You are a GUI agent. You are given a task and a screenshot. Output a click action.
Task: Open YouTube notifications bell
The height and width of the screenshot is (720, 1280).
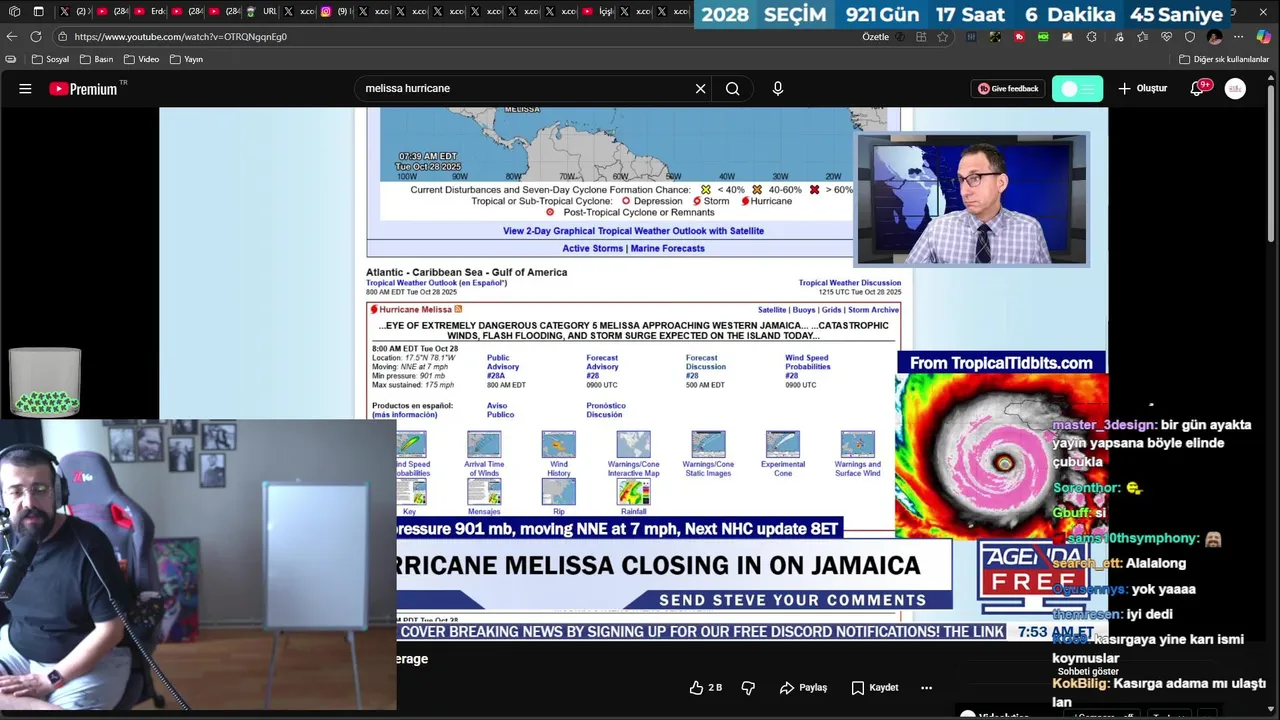tap(1197, 88)
